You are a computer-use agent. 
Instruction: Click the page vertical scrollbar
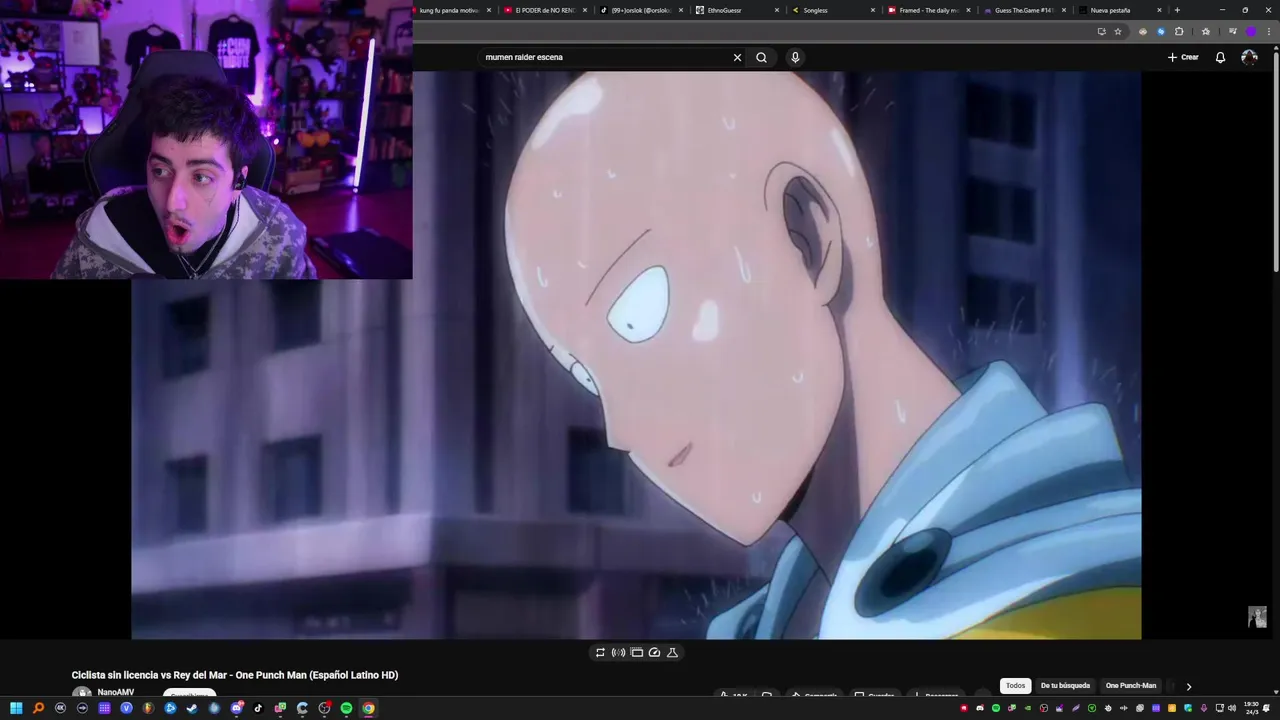[1275, 160]
